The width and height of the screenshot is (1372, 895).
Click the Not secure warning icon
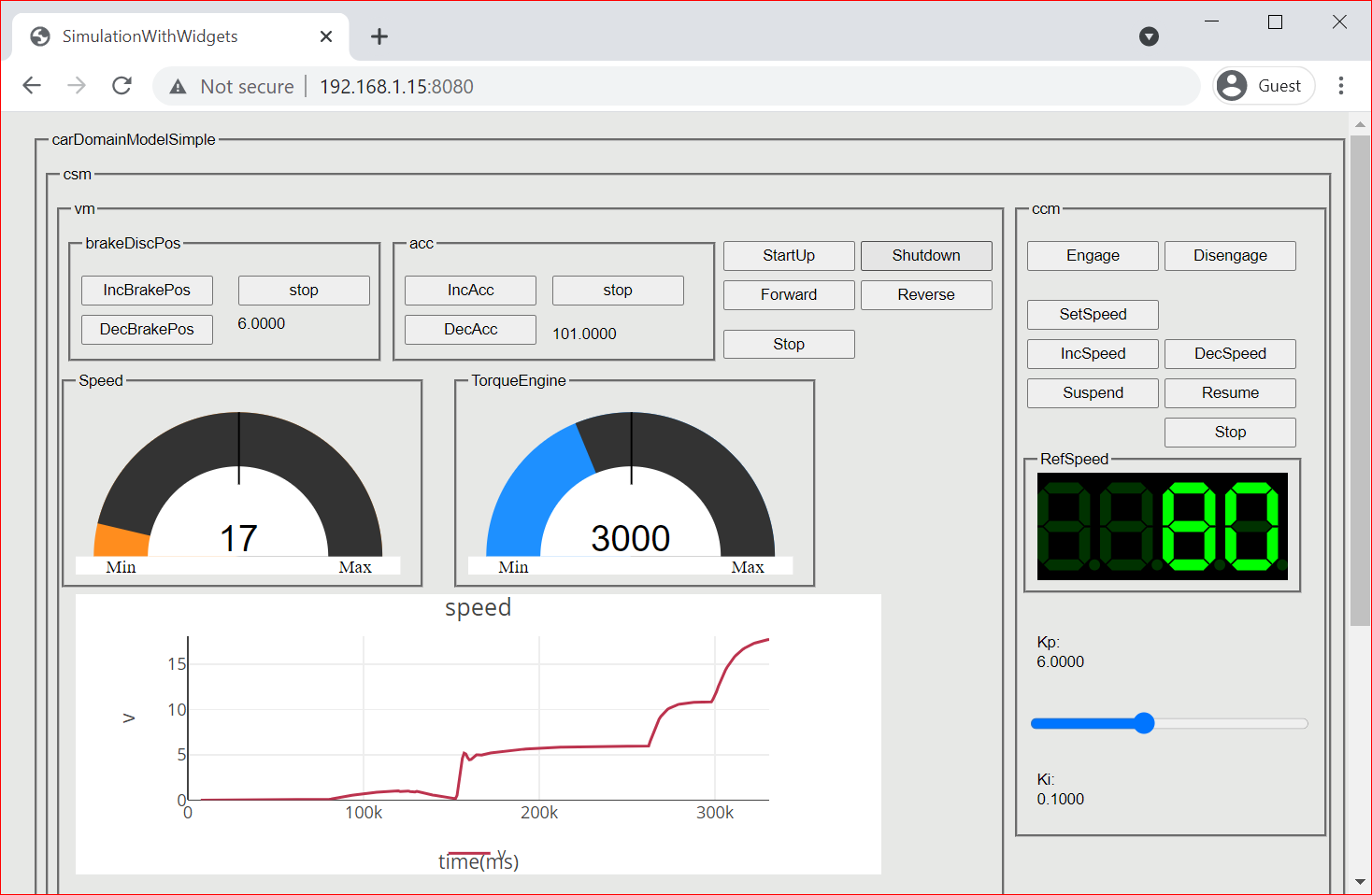click(178, 87)
